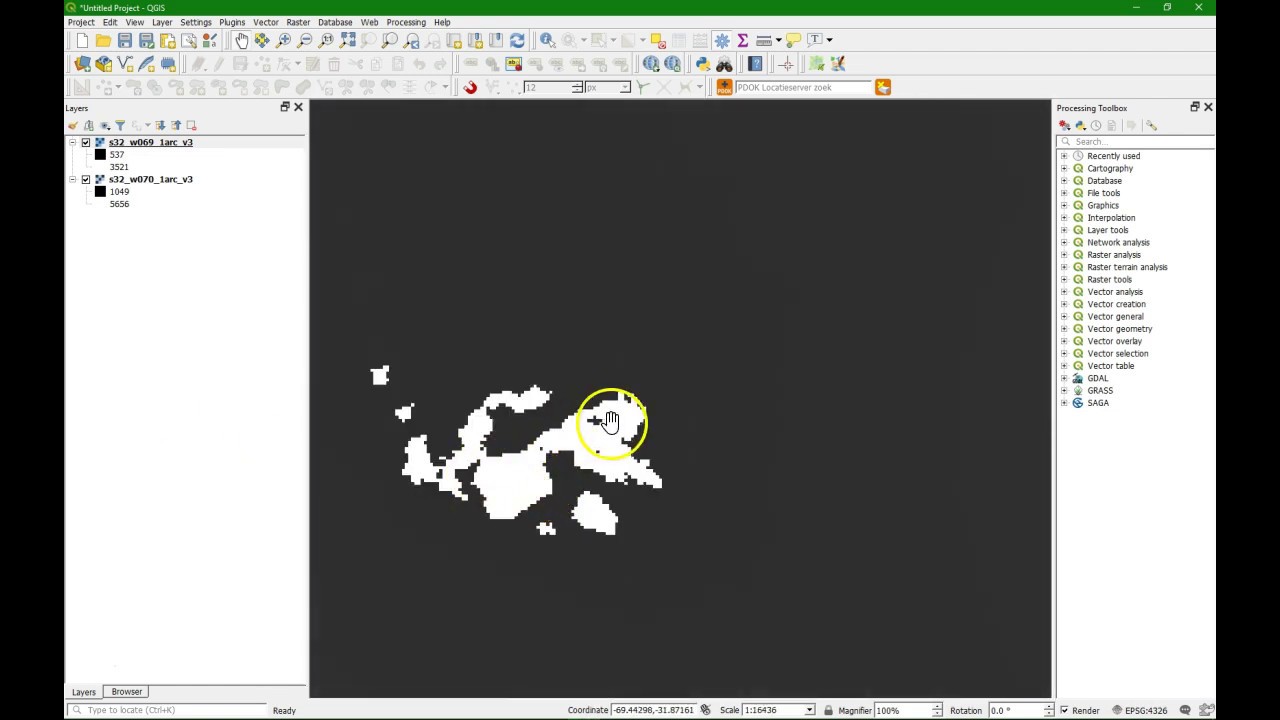Open the px units dropdown
Image resolution: width=1280 pixels, height=720 pixels.
625,88
